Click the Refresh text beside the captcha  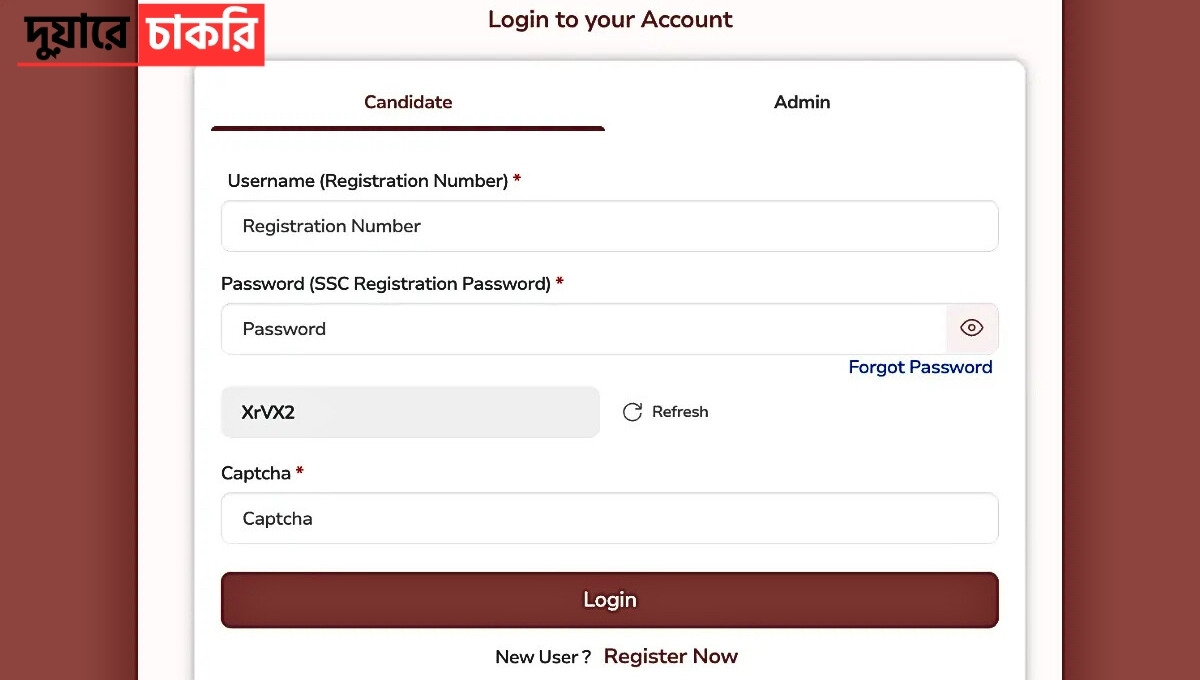coord(680,412)
